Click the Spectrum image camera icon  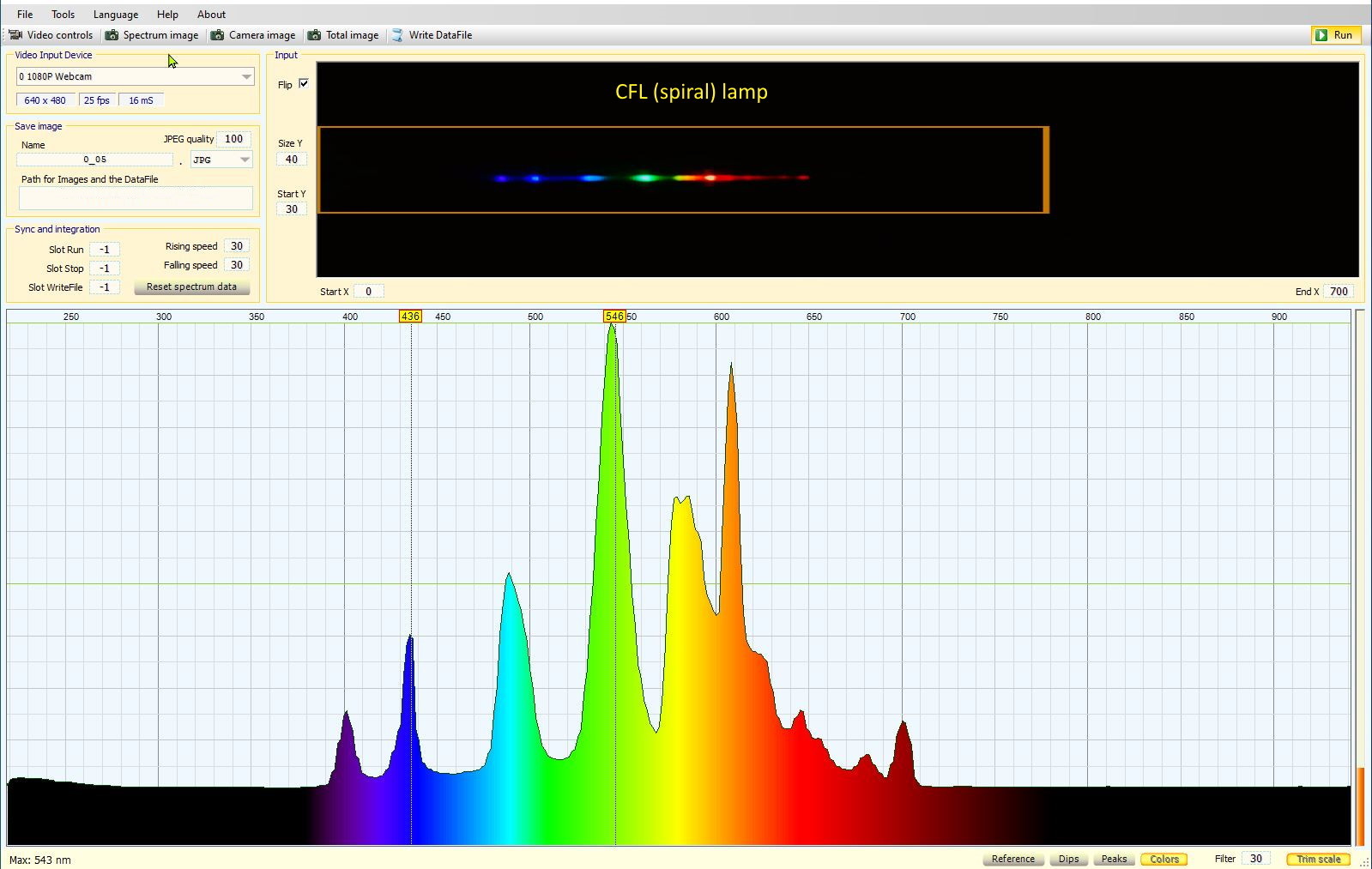click(112, 35)
